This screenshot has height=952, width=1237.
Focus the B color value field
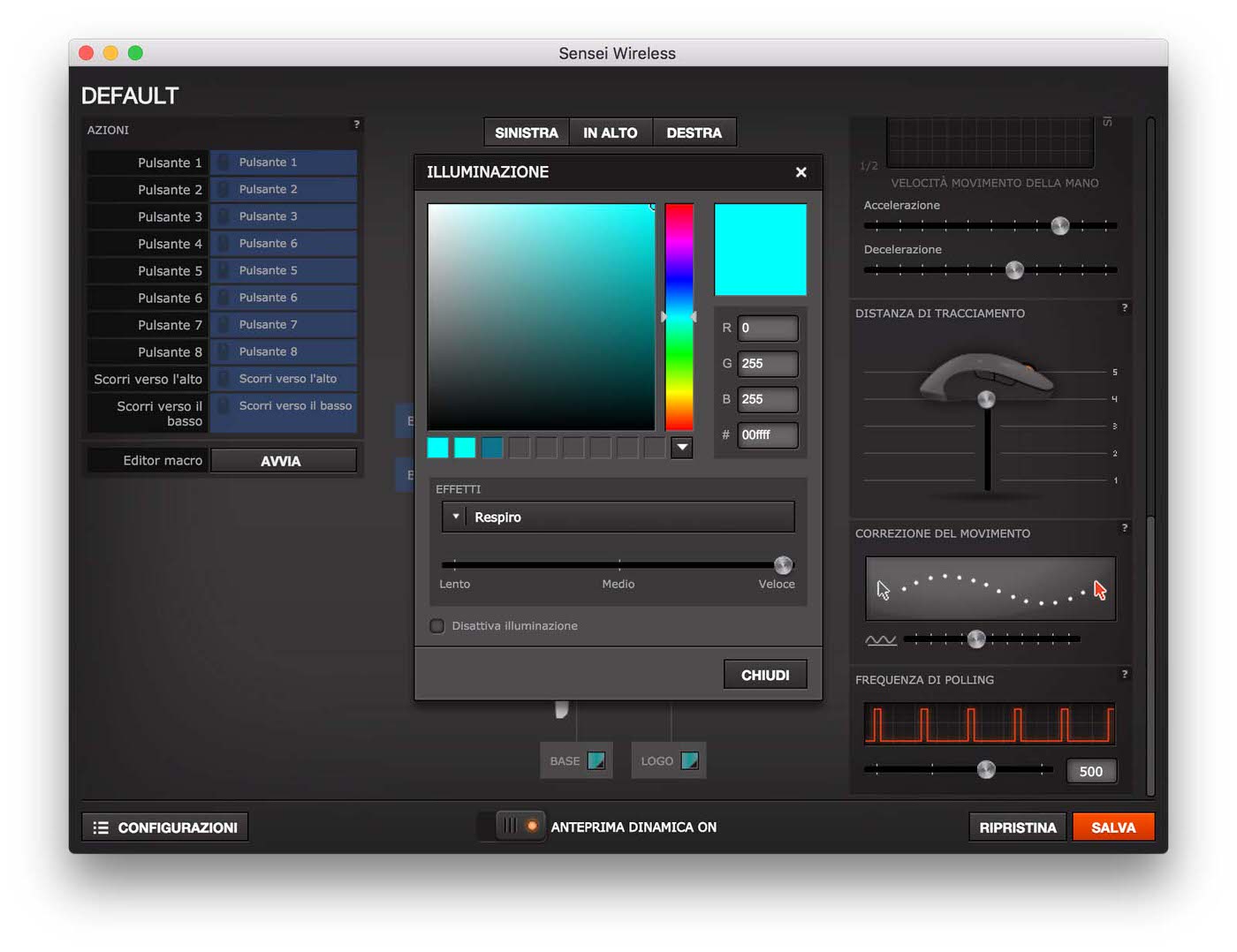click(x=768, y=399)
